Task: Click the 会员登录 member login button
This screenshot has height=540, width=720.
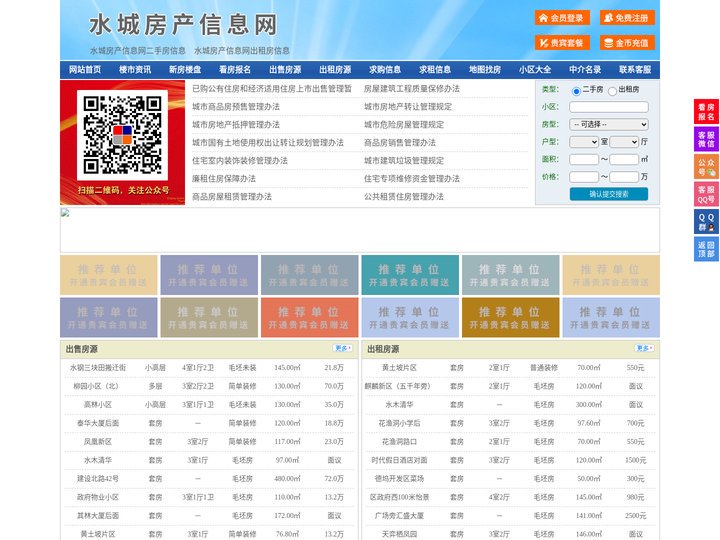Action: (x=562, y=18)
